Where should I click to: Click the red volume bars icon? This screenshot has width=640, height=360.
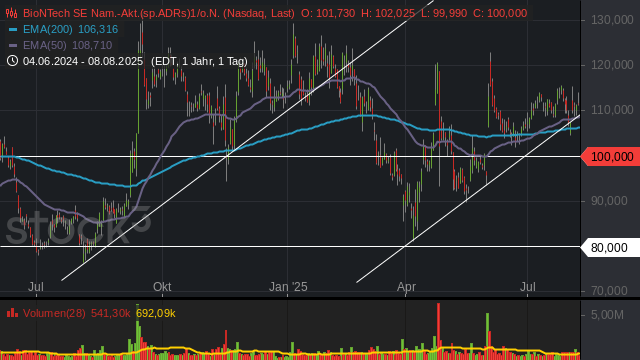pos(12,313)
